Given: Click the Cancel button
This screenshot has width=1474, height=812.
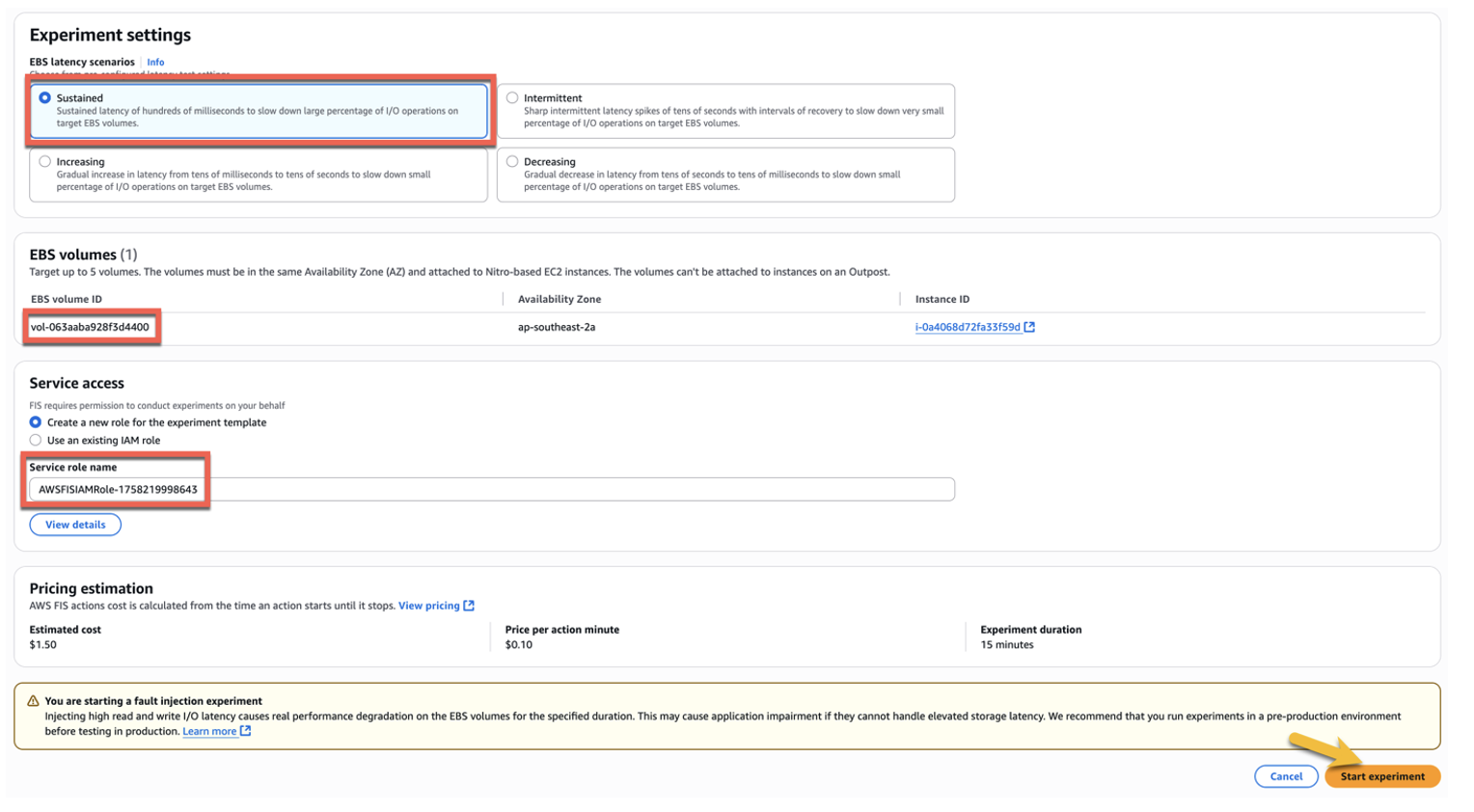Looking at the screenshot, I should [x=1286, y=776].
